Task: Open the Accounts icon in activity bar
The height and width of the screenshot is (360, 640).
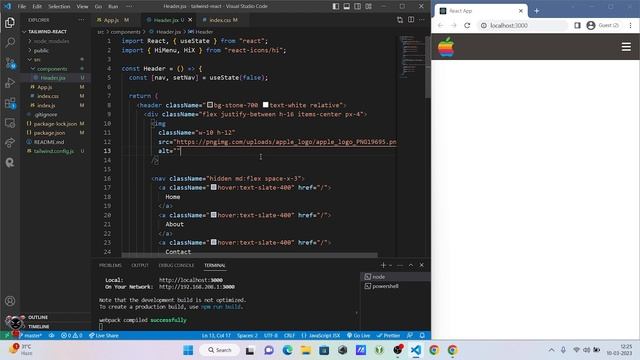Action: tap(10, 301)
